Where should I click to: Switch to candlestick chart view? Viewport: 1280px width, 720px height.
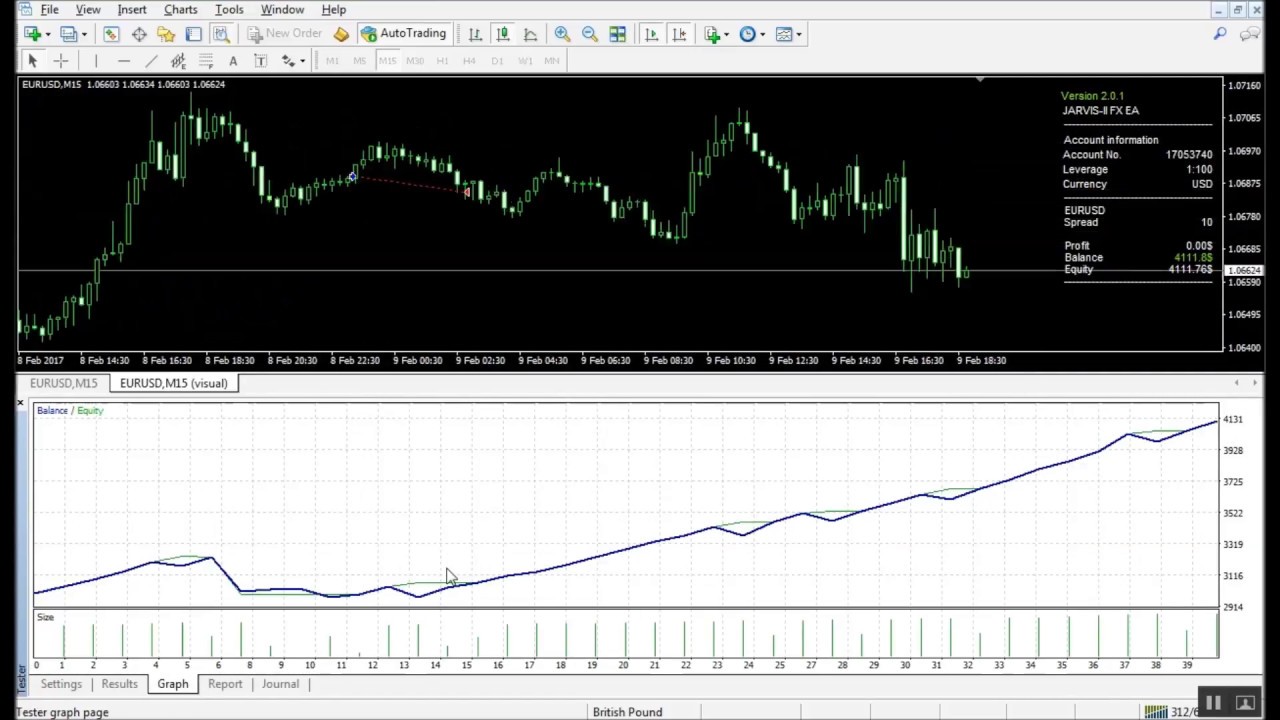click(x=503, y=34)
